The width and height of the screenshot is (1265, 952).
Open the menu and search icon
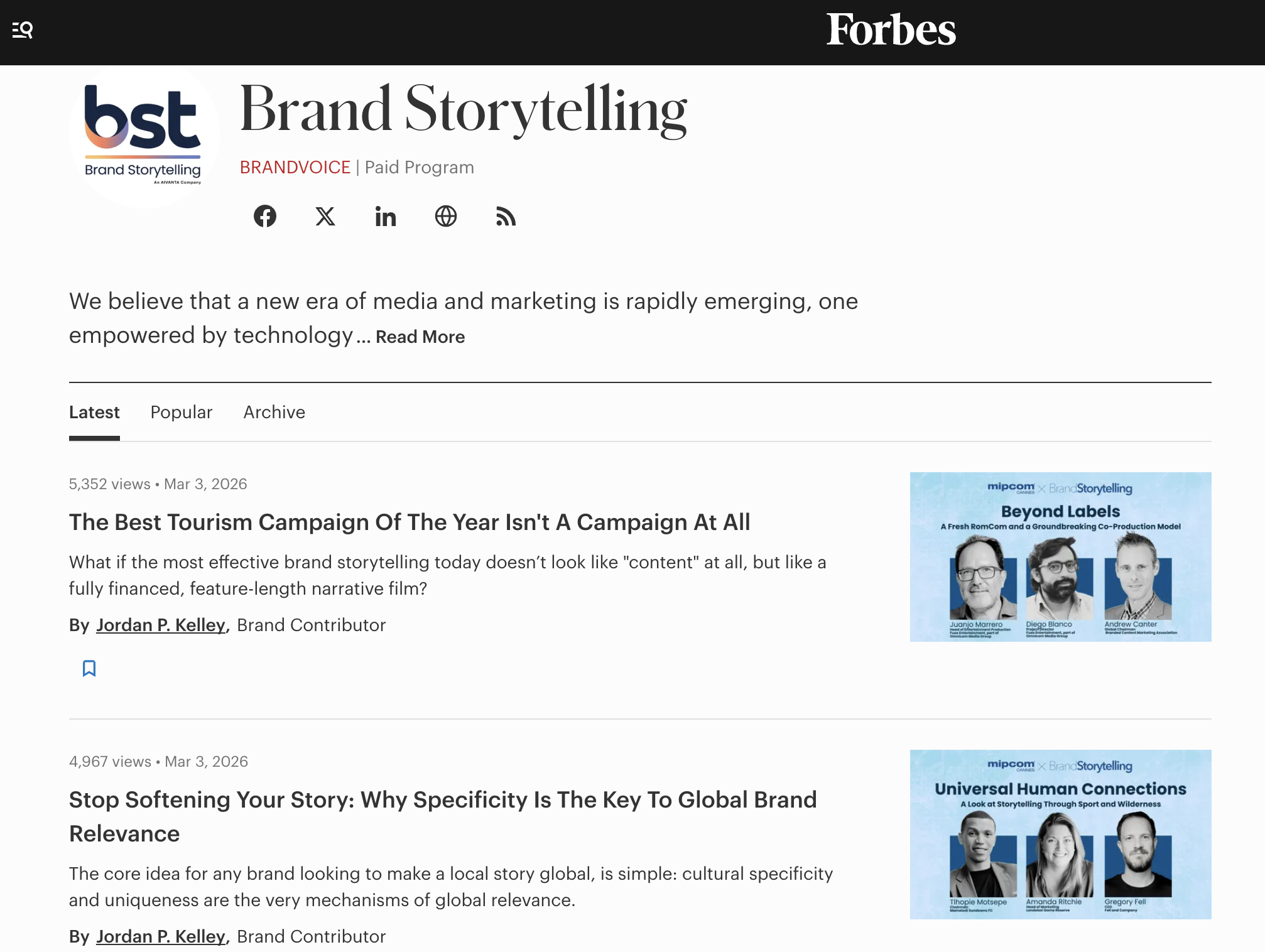click(x=23, y=30)
